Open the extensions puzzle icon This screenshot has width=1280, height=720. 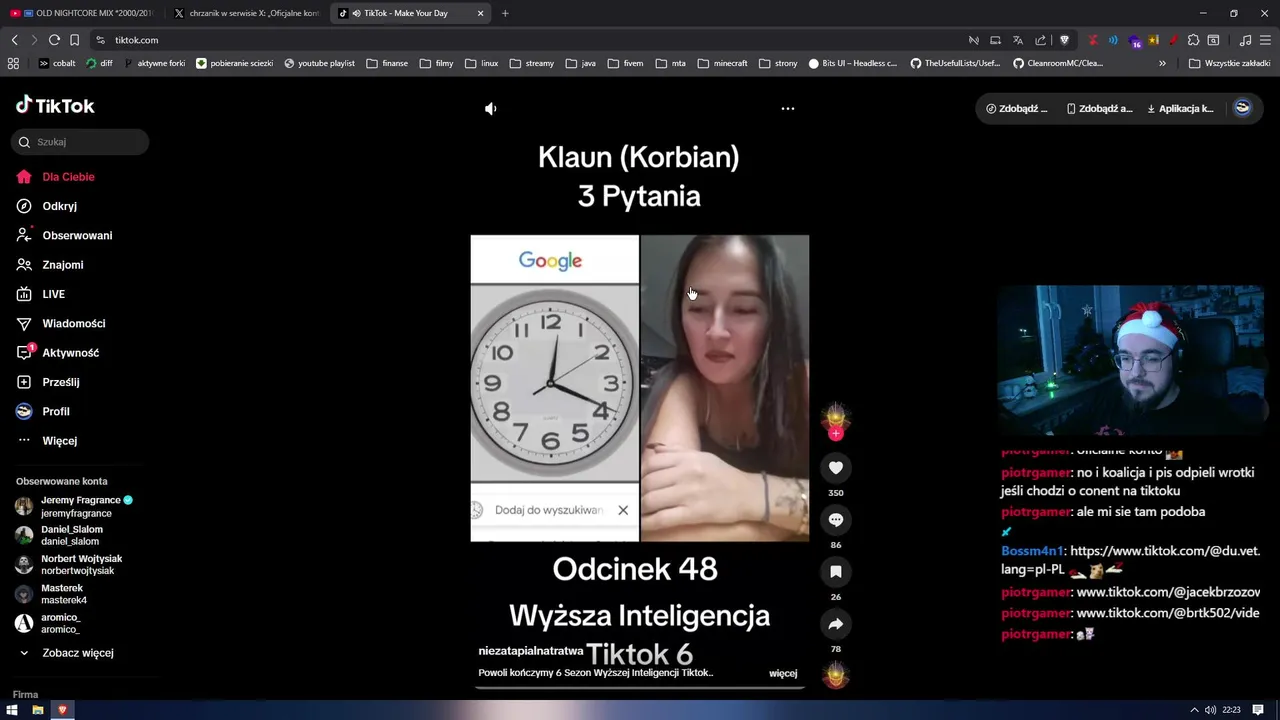[x=1193, y=40]
